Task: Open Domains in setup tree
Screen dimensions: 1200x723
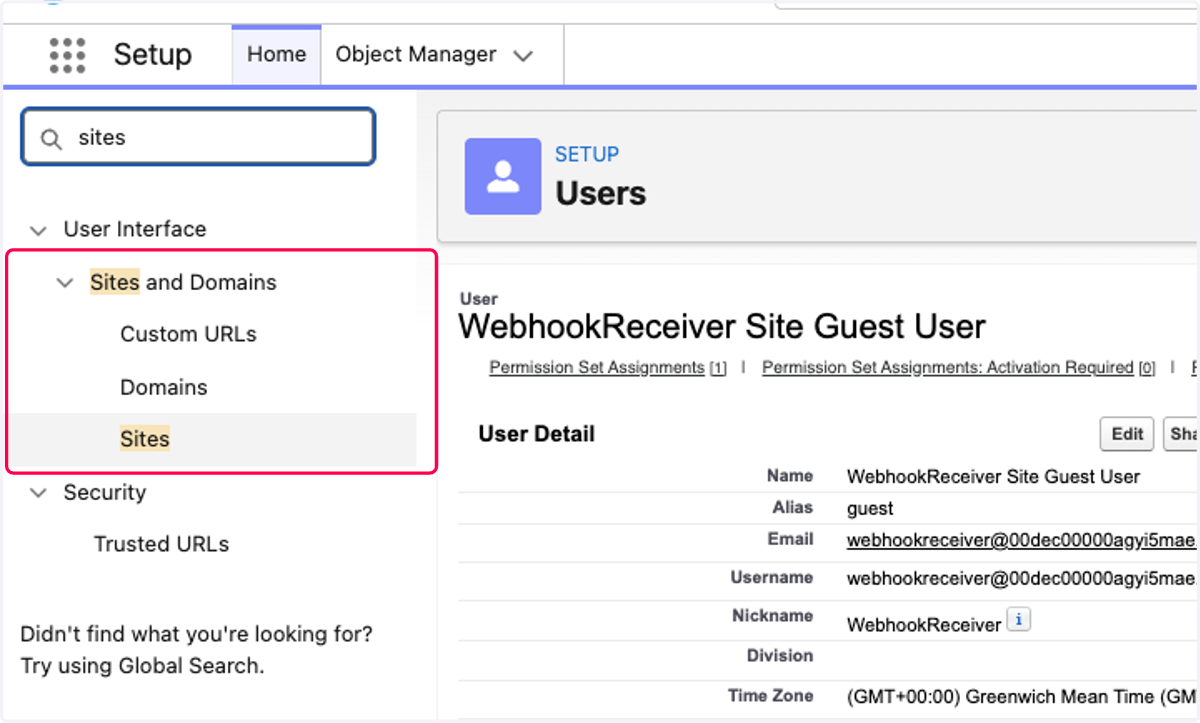Action: pyautogui.click(x=164, y=387)
